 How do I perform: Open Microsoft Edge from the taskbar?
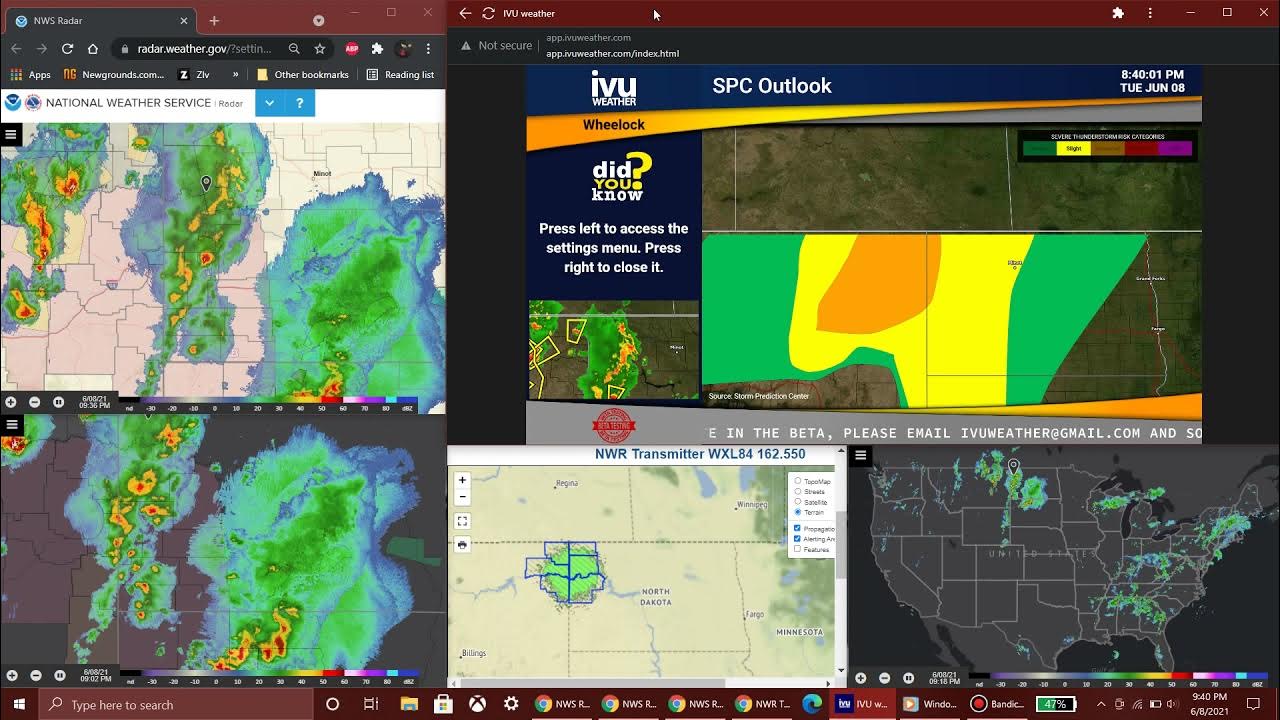point(811,704)
